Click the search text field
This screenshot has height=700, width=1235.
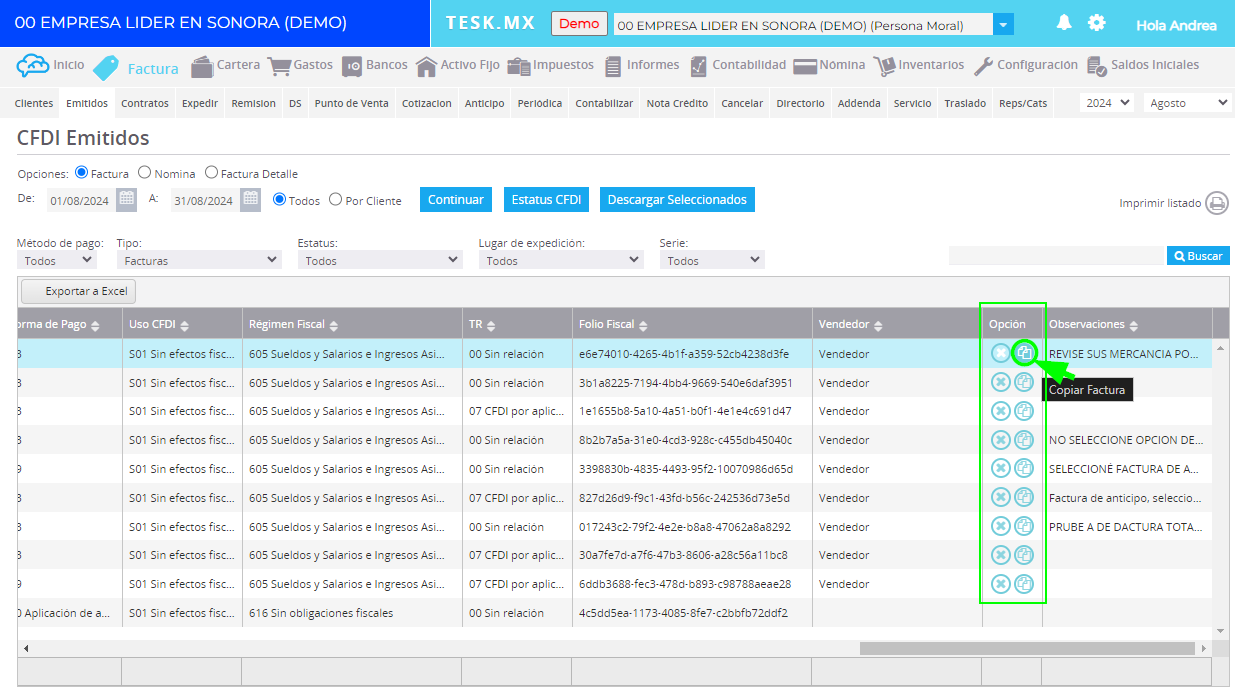tap(1056, 256)
